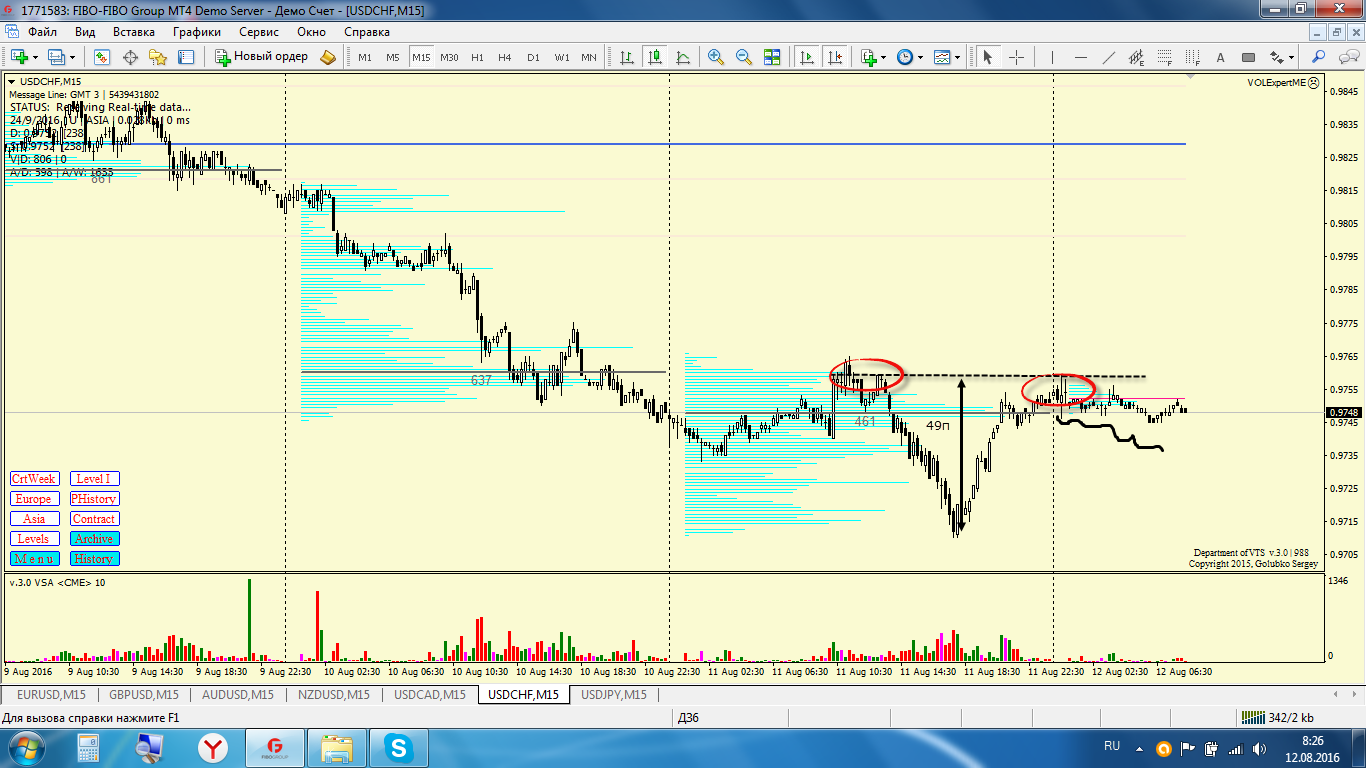Select H1 timeframe
The width and height of the screenshot is (1366, 768).
point(477,57)
